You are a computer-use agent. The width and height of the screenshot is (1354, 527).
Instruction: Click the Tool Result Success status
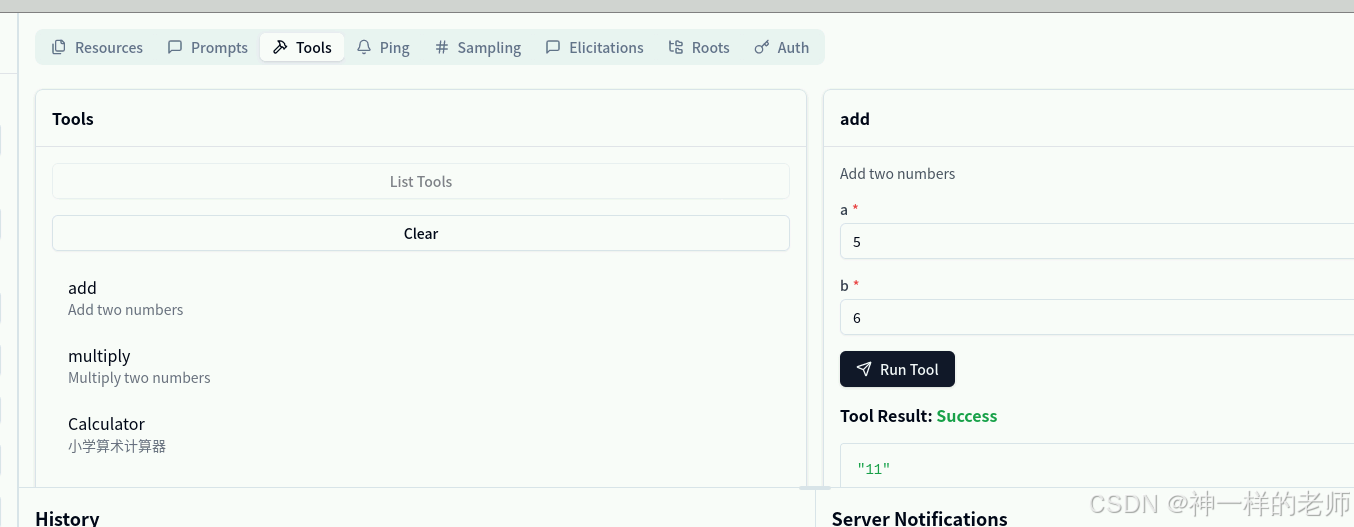966,416
